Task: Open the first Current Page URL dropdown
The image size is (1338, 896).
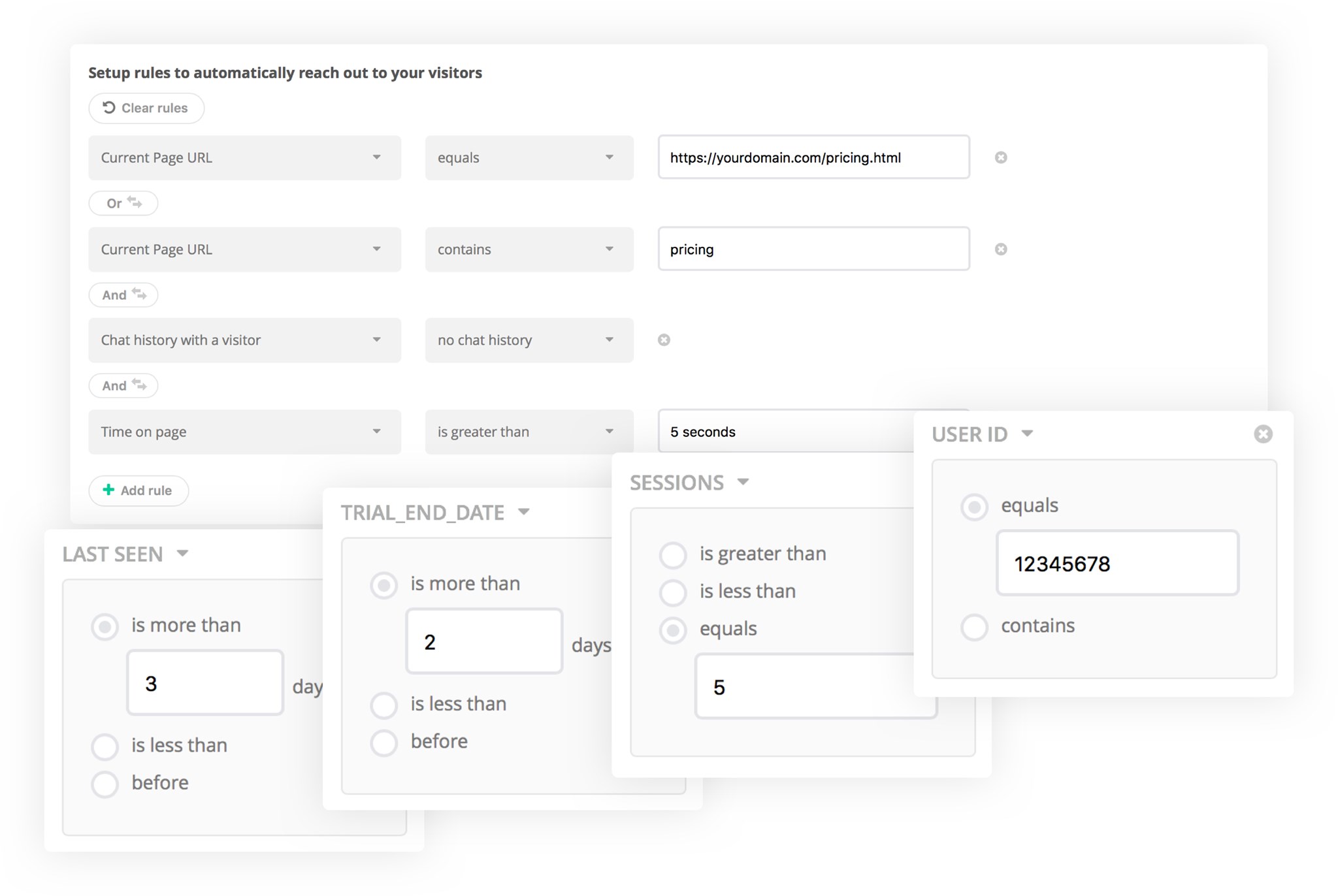Action: point(244,157)
